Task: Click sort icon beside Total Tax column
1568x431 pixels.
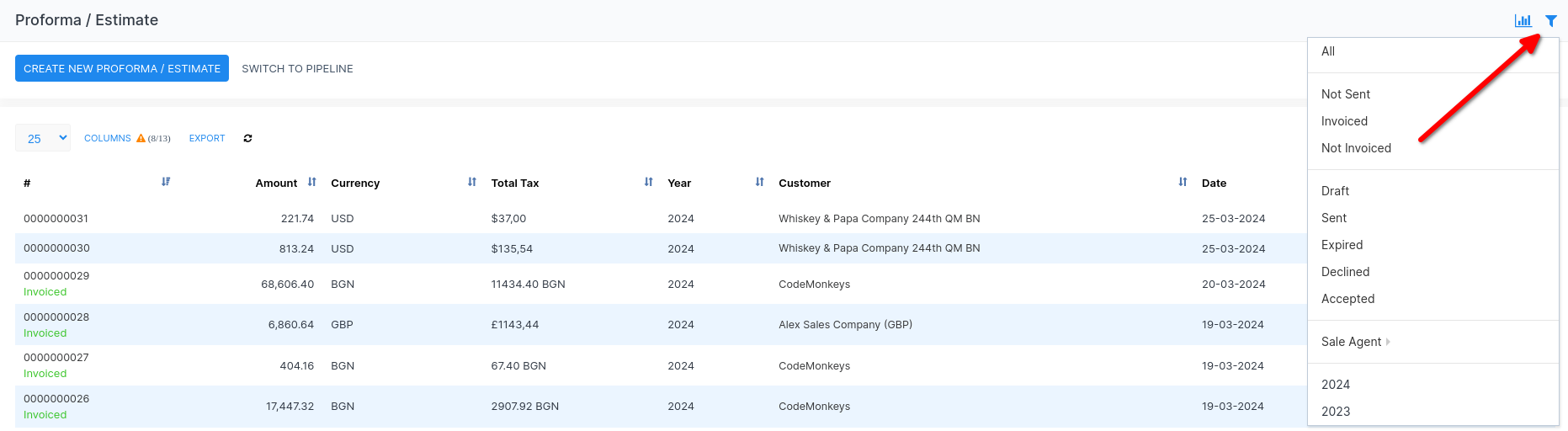Action: pyautogui.click(x=649, y=182)
